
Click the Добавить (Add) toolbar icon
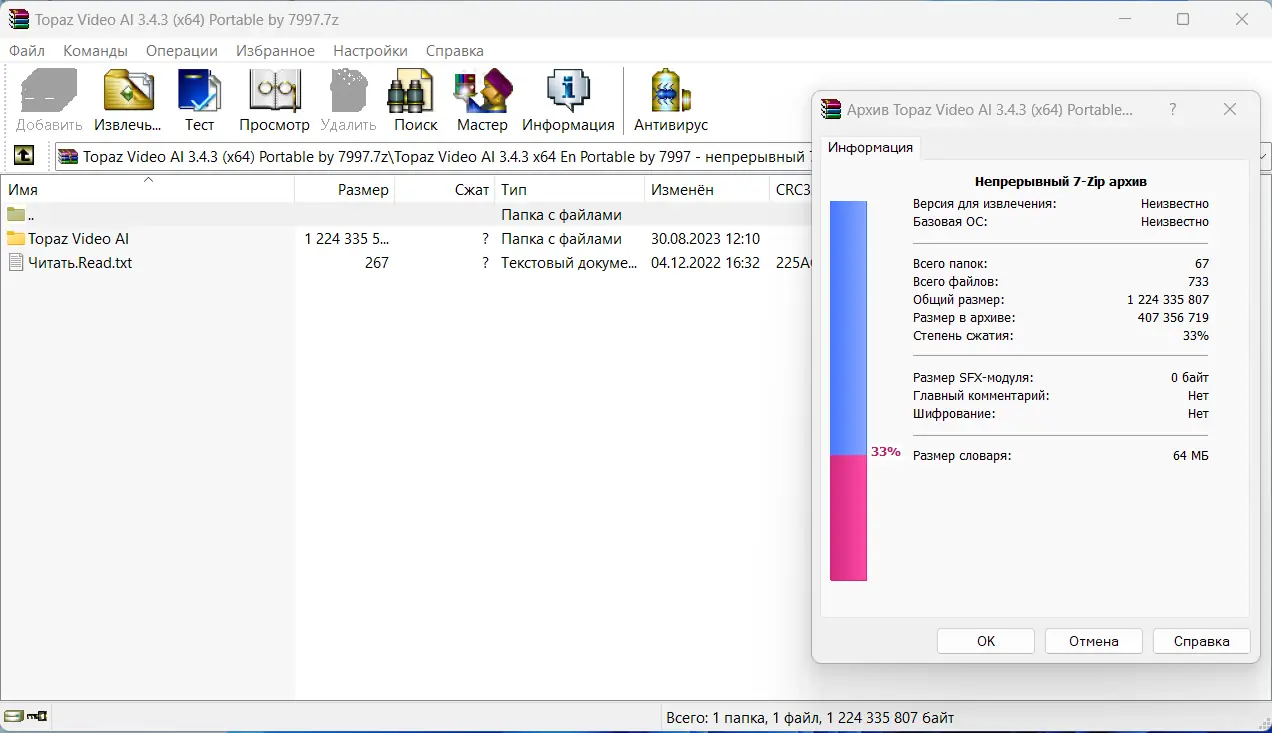[46, 95]
